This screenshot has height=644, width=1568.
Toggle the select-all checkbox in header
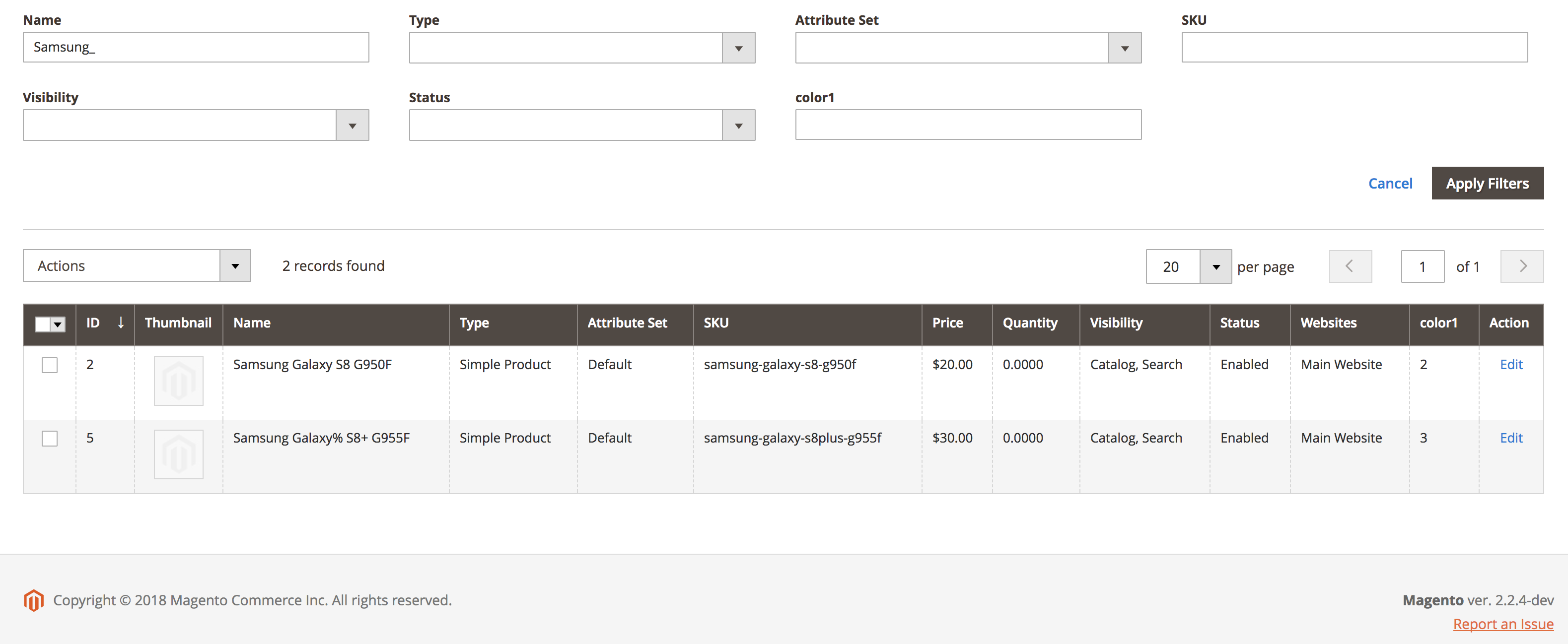[43, 324]
